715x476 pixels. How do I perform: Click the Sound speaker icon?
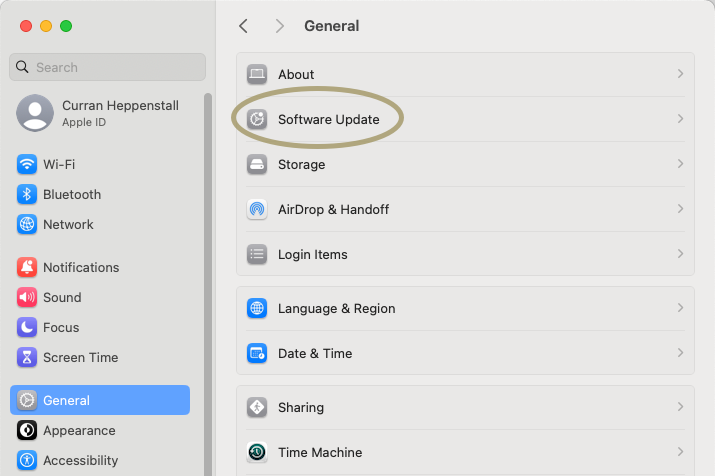(x=27, y=297)
